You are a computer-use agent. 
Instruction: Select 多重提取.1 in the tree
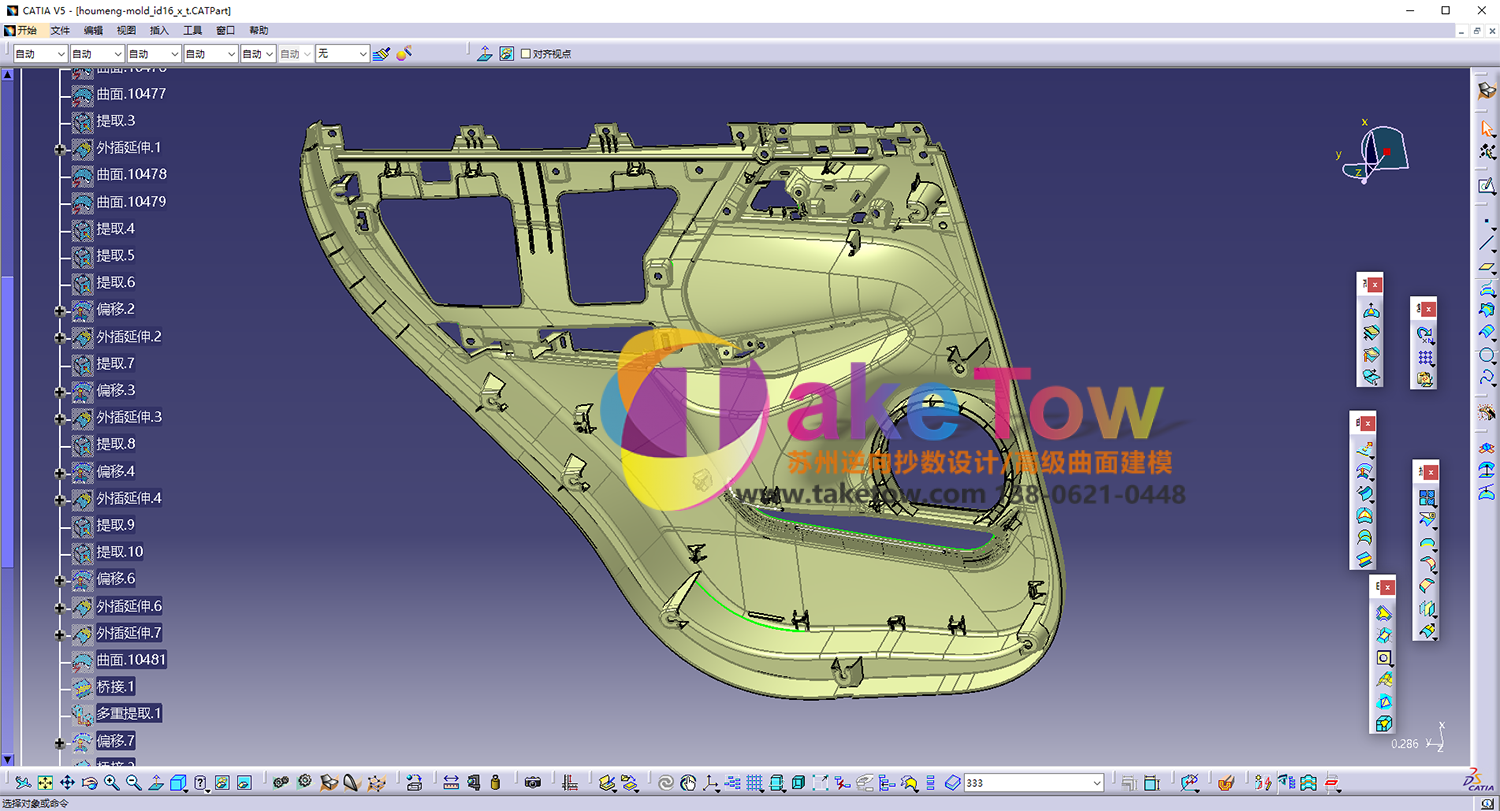coord(129,714)
